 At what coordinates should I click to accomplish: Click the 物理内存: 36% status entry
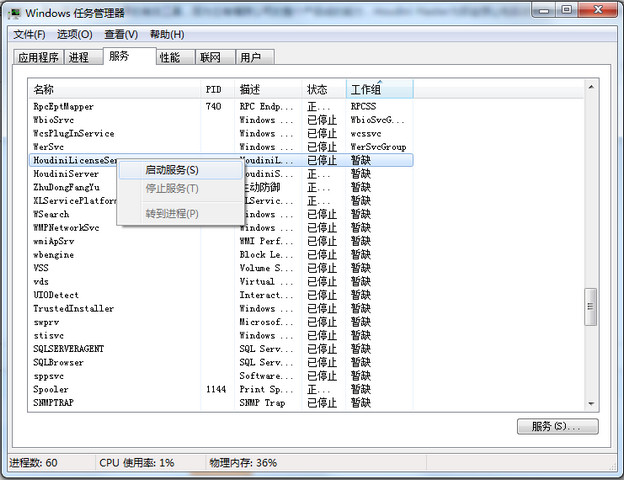coord(243,463)
